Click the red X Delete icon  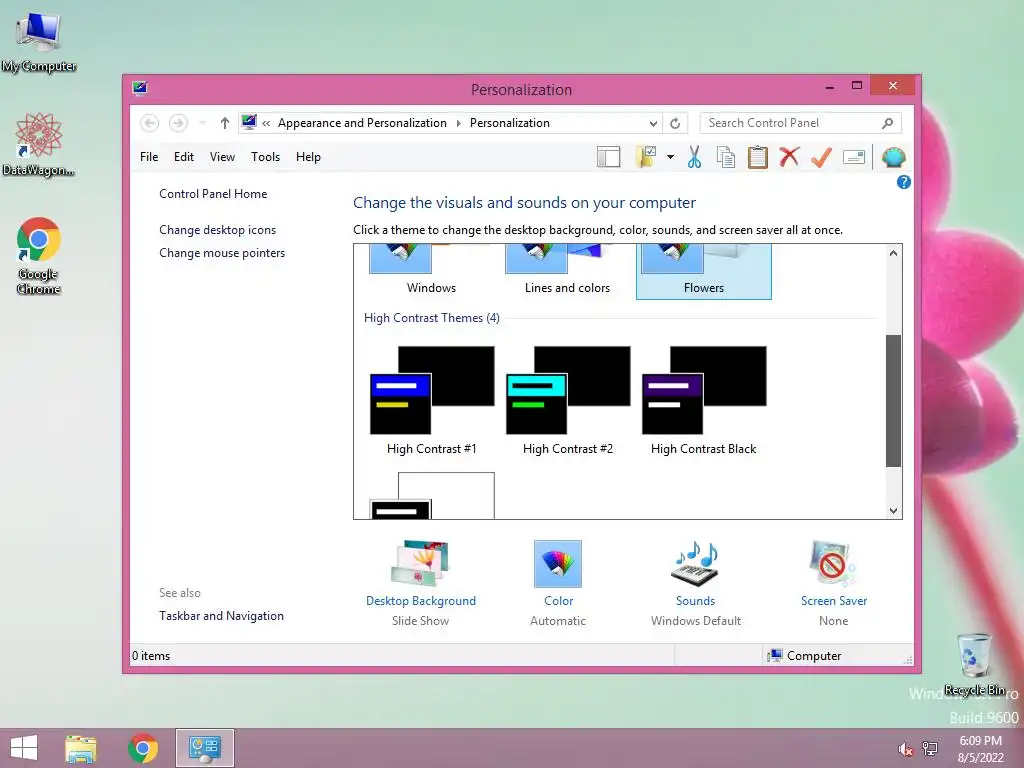coord(789,157)
